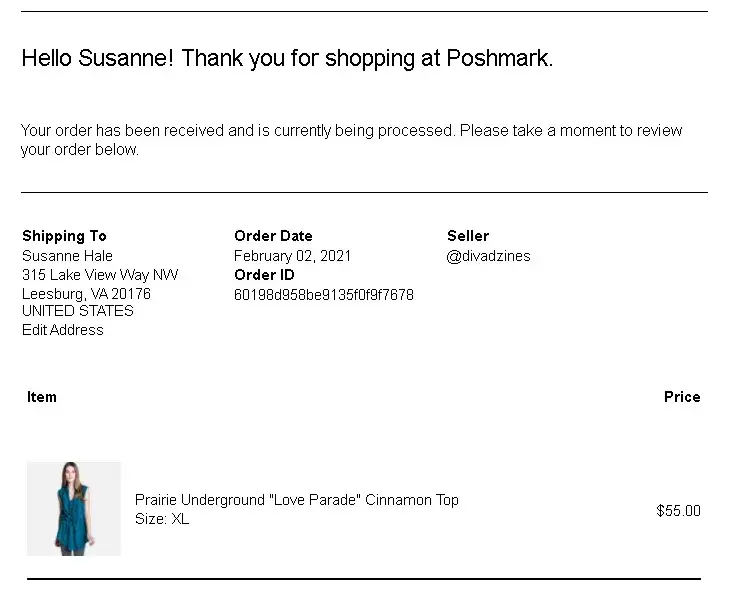Screen dimensions: 740x592
Task: Click the Edit Address link
Action: 63,330
